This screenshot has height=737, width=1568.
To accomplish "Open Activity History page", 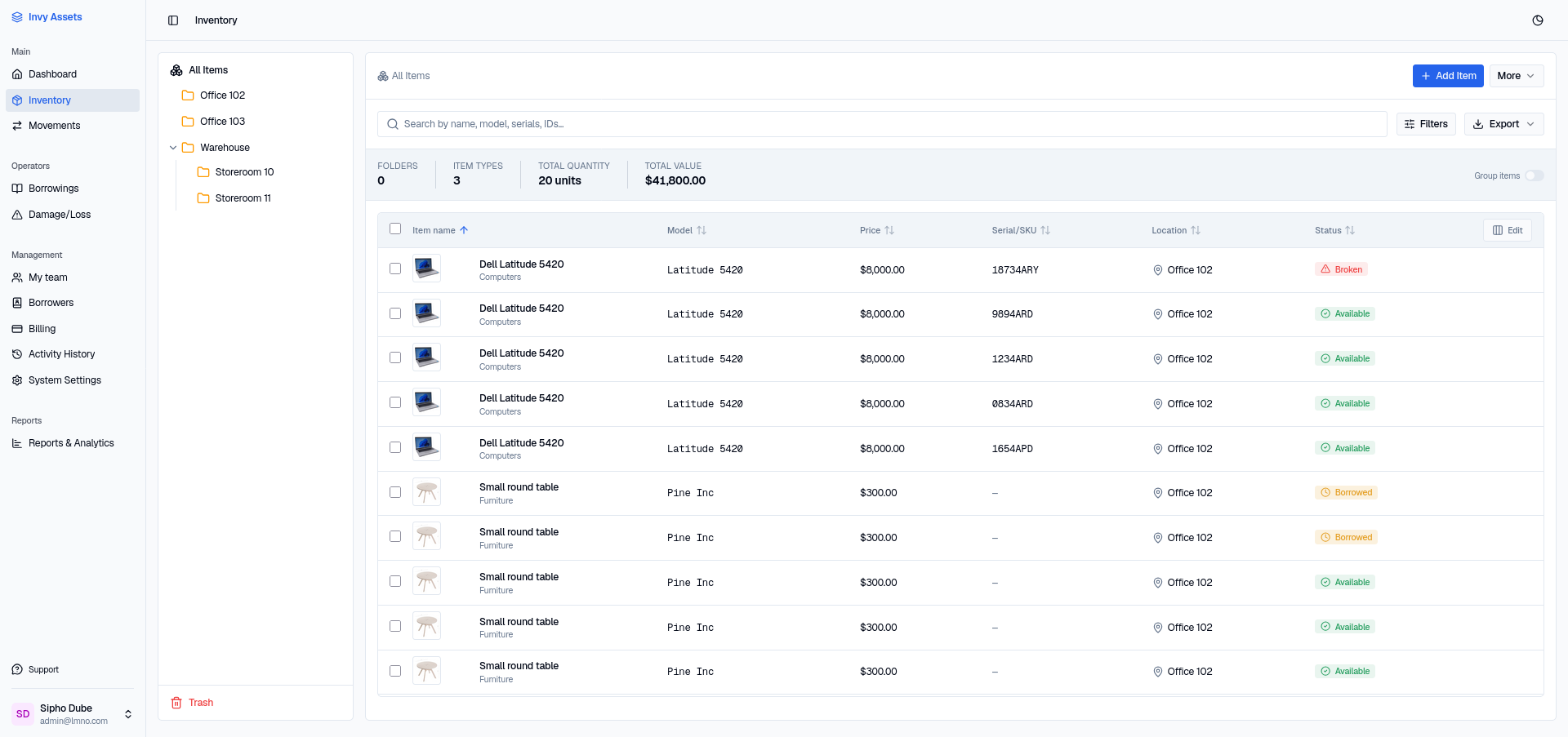I will point(73,354).
